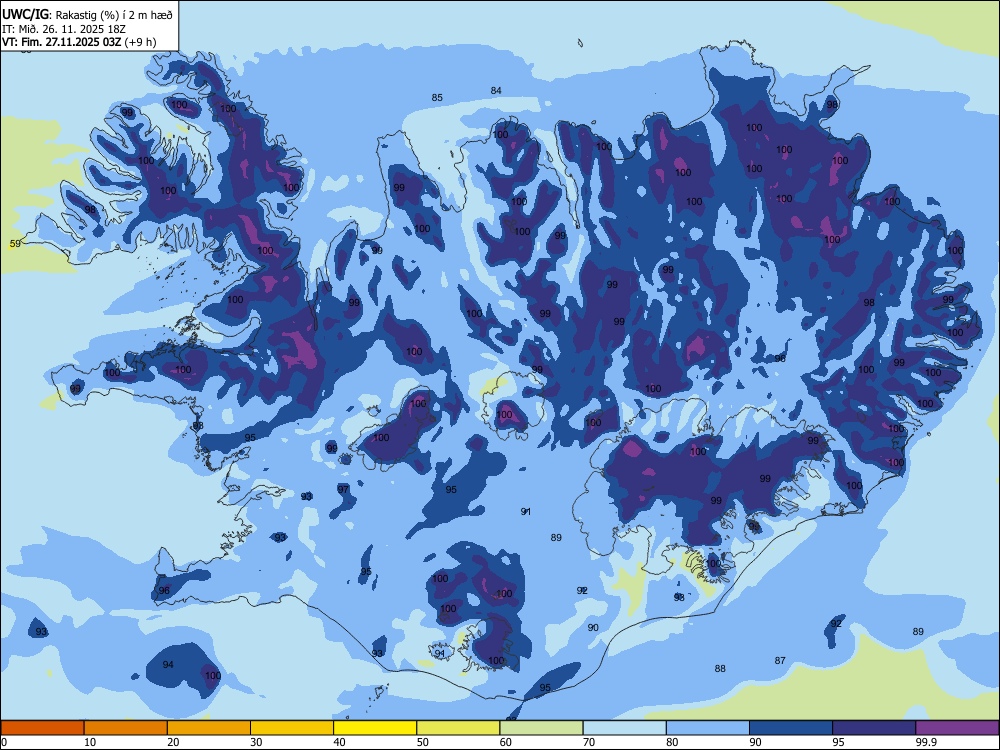Click the dark orange 0–10 legend swatch
This screenshot has width=1000, height=750.
pyautogui.click(x=42, y=728)
